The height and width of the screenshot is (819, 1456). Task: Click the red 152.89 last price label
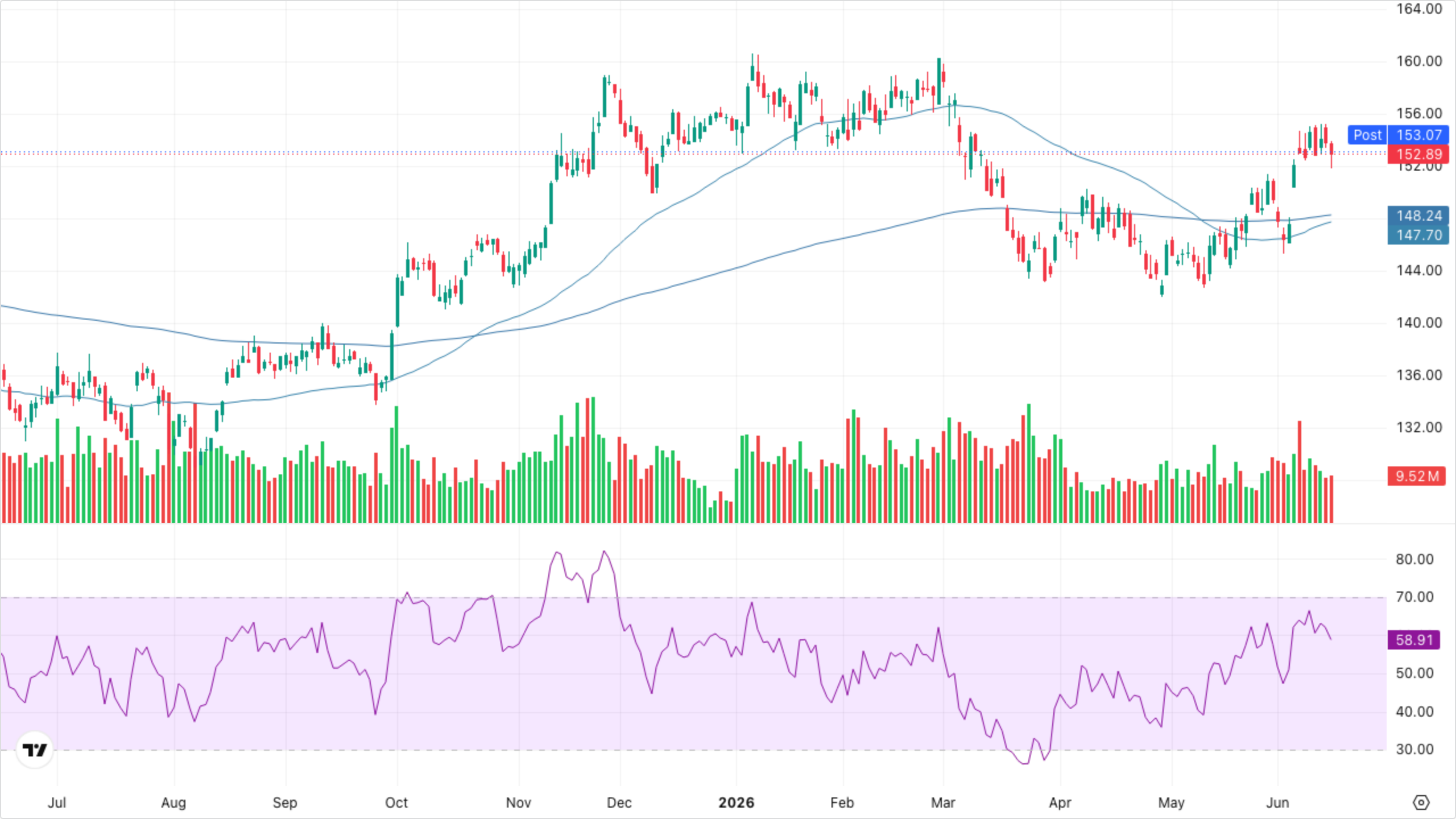(1418, 154)
